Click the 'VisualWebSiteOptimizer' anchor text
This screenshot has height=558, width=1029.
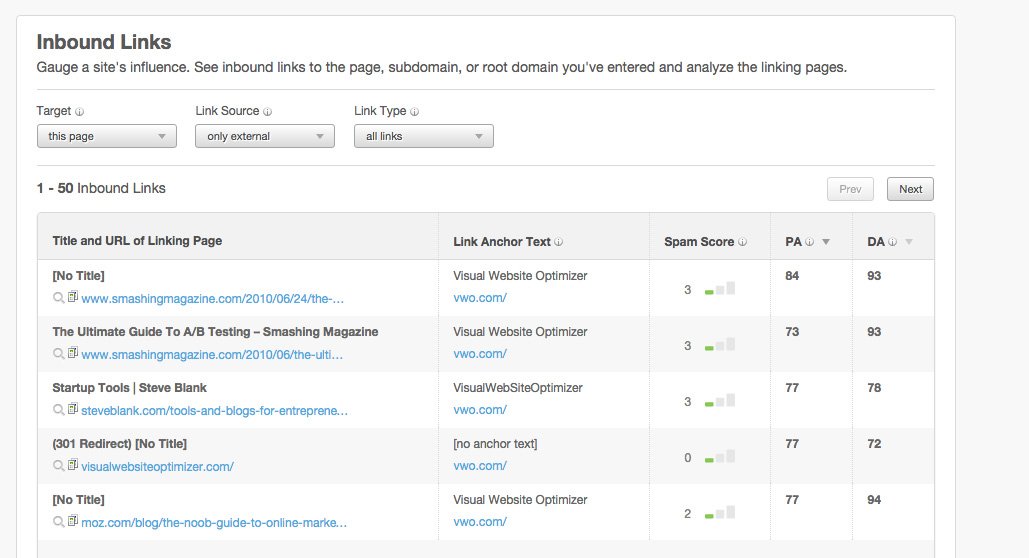518,388
